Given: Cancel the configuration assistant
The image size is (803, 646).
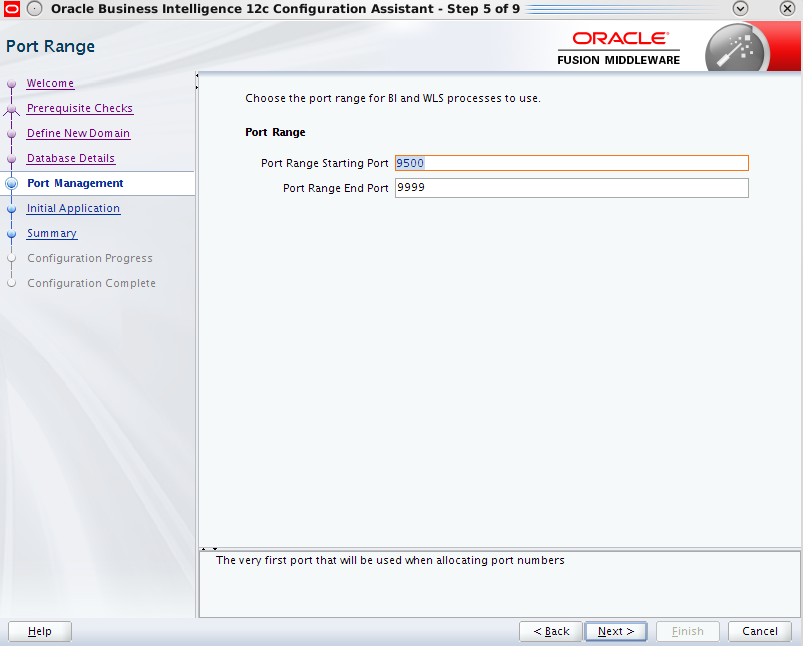Looking at the screenshot, I should [x=760, y=631].
